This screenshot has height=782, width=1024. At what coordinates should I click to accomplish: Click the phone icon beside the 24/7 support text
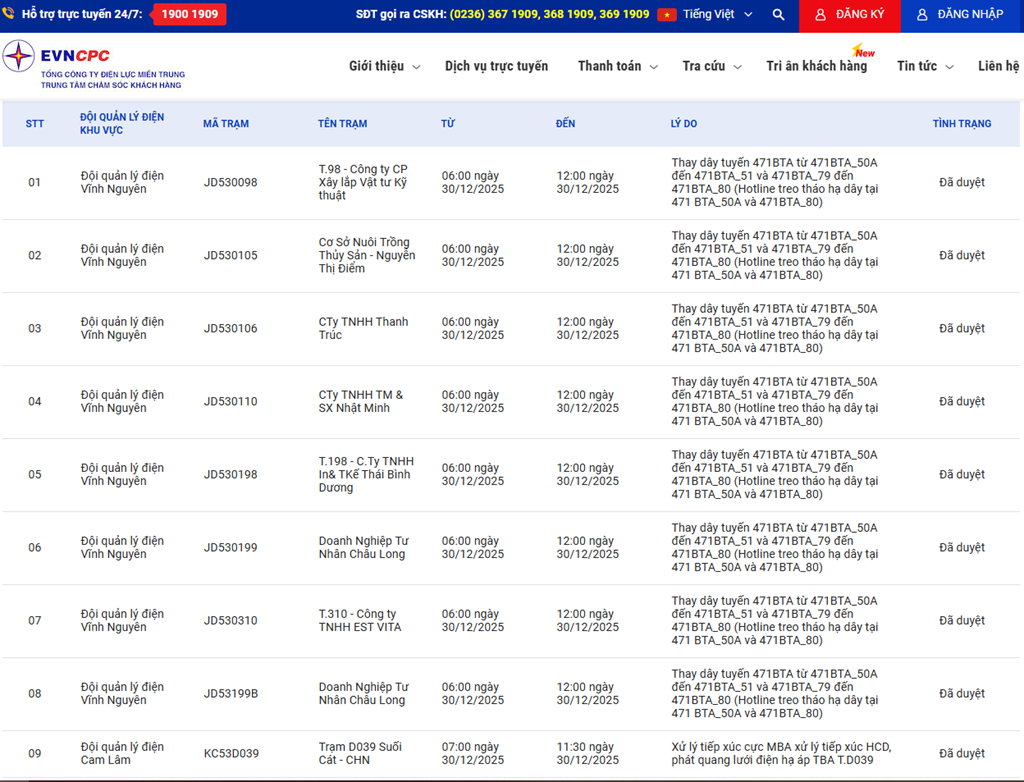8,15
